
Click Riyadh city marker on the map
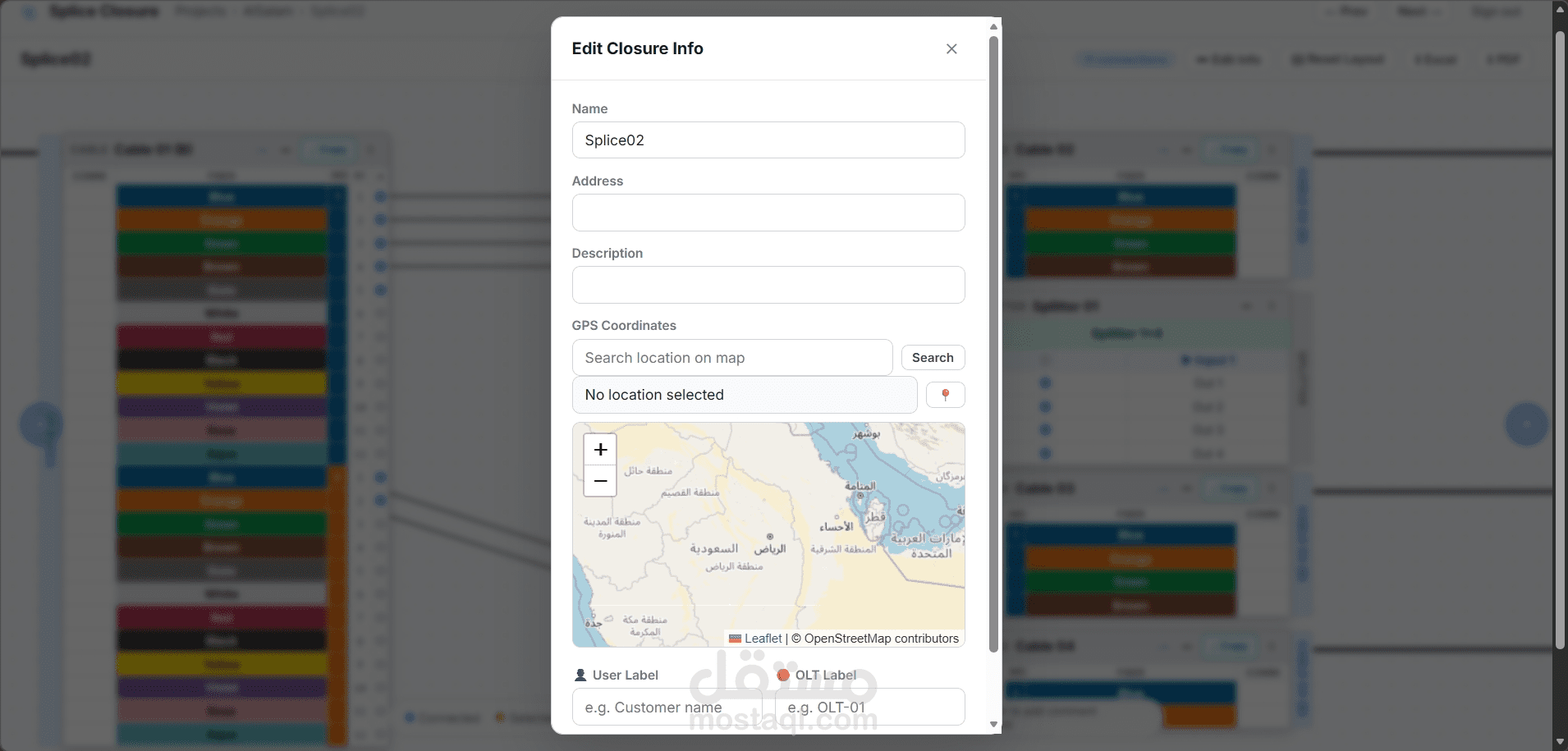(x=770, y=537)
